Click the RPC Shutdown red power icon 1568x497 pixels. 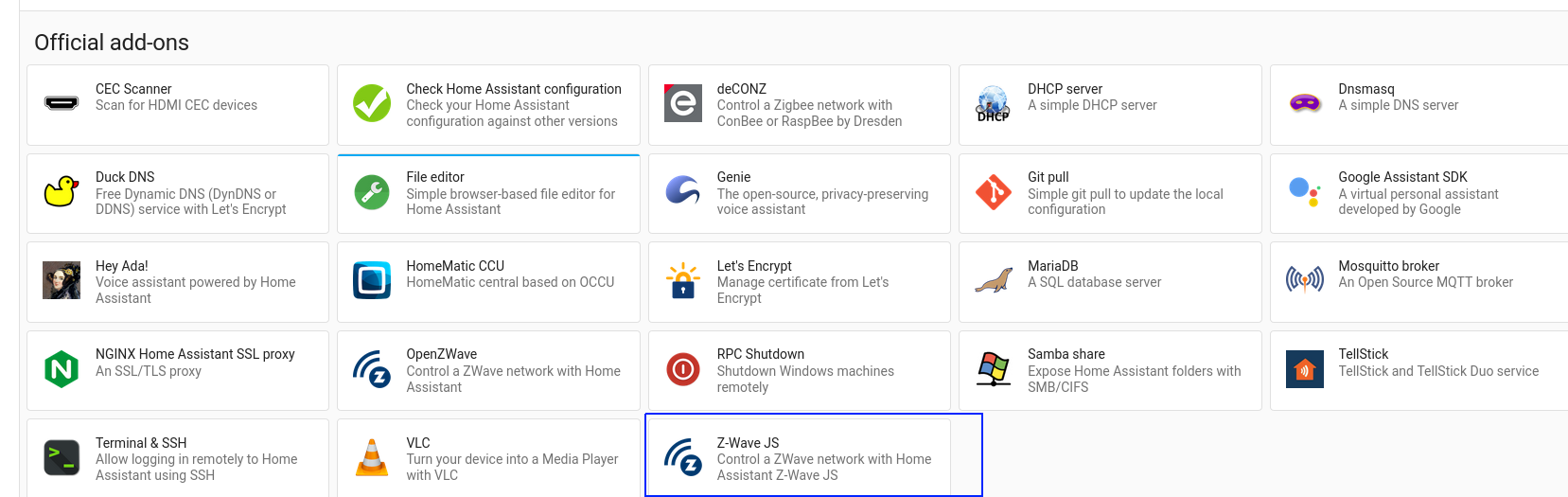coord(682,369)
